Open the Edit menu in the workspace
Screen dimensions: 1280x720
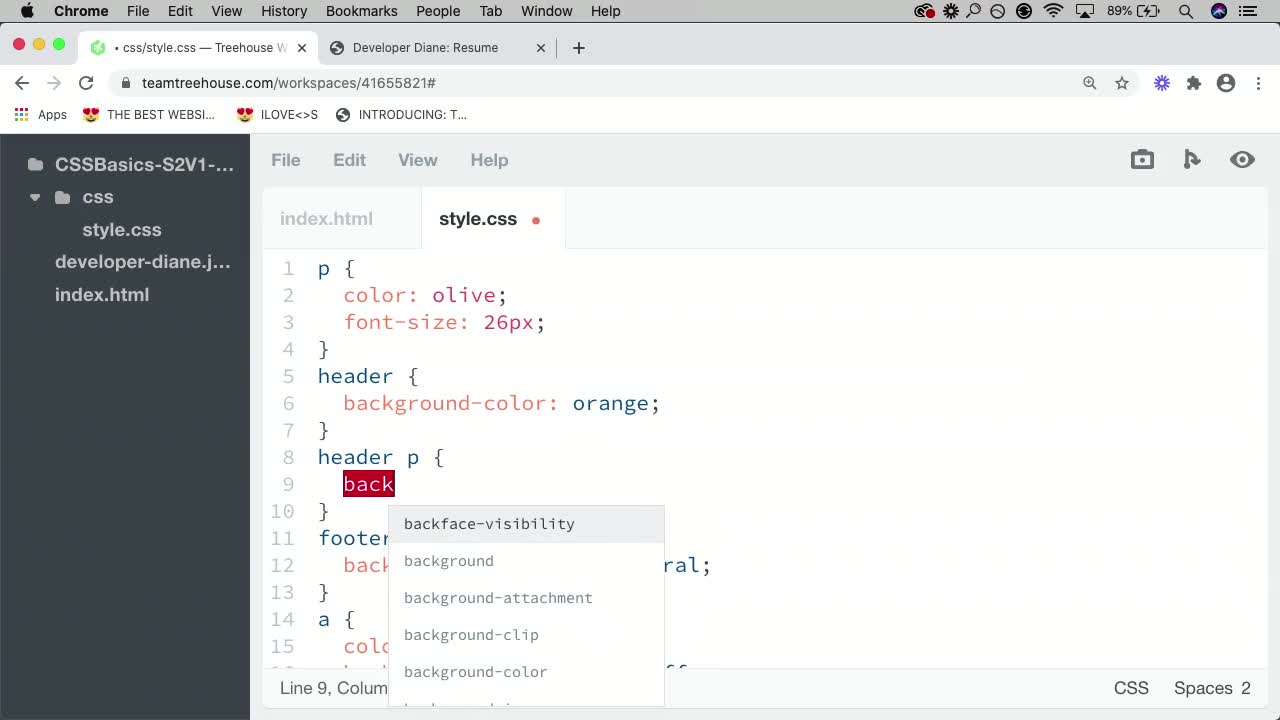[x=349, y=160]
